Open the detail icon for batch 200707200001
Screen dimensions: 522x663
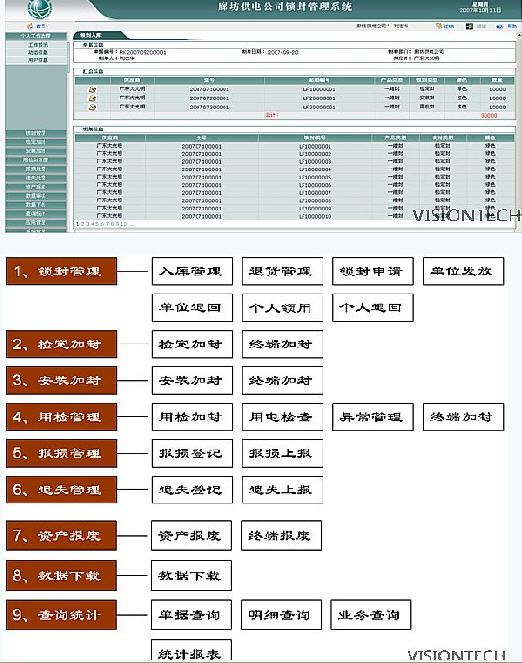tap(92, 98)
